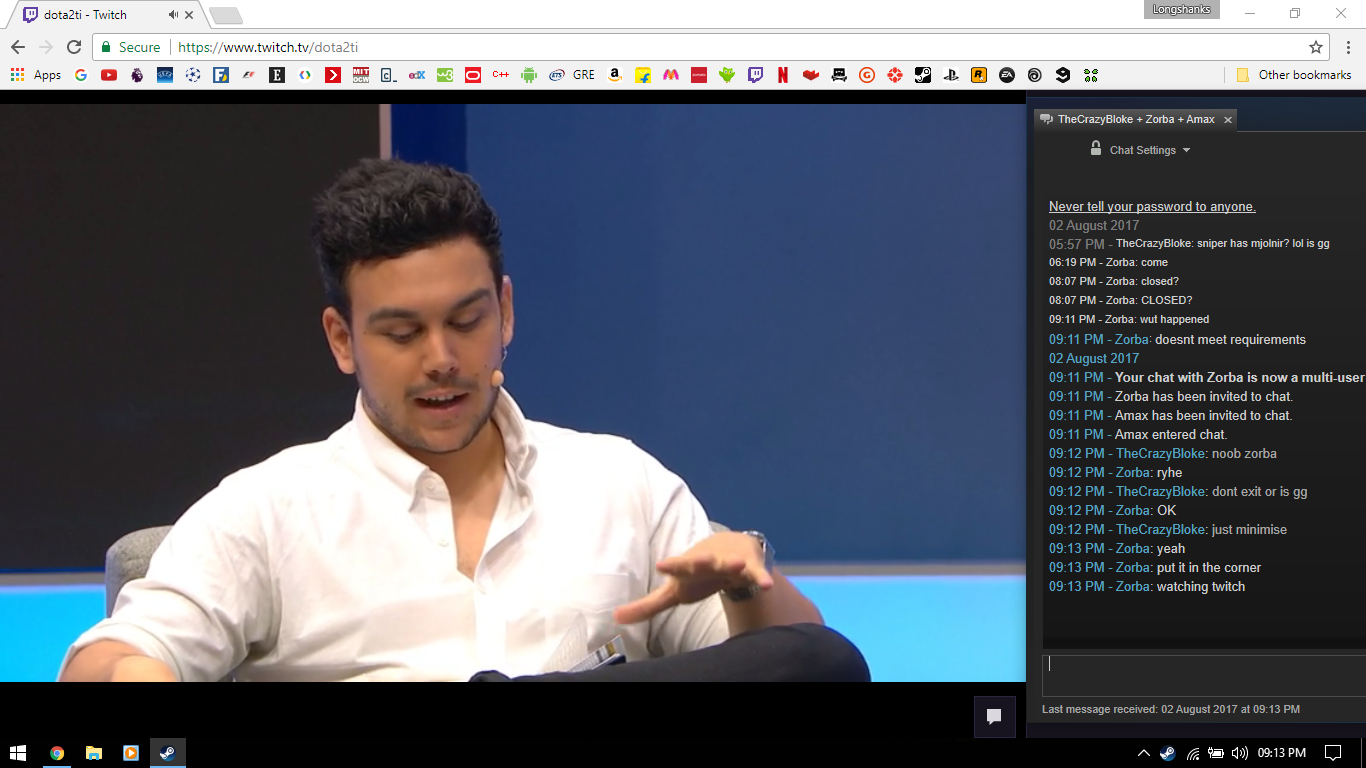Reload the Twitch page
1366x768 pixels.
point(74,47)
